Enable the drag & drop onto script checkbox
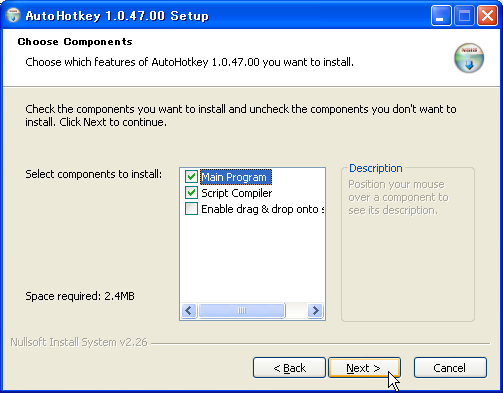Image resolution: width=503 pixels, height=393 pixels. pos(191,209)
